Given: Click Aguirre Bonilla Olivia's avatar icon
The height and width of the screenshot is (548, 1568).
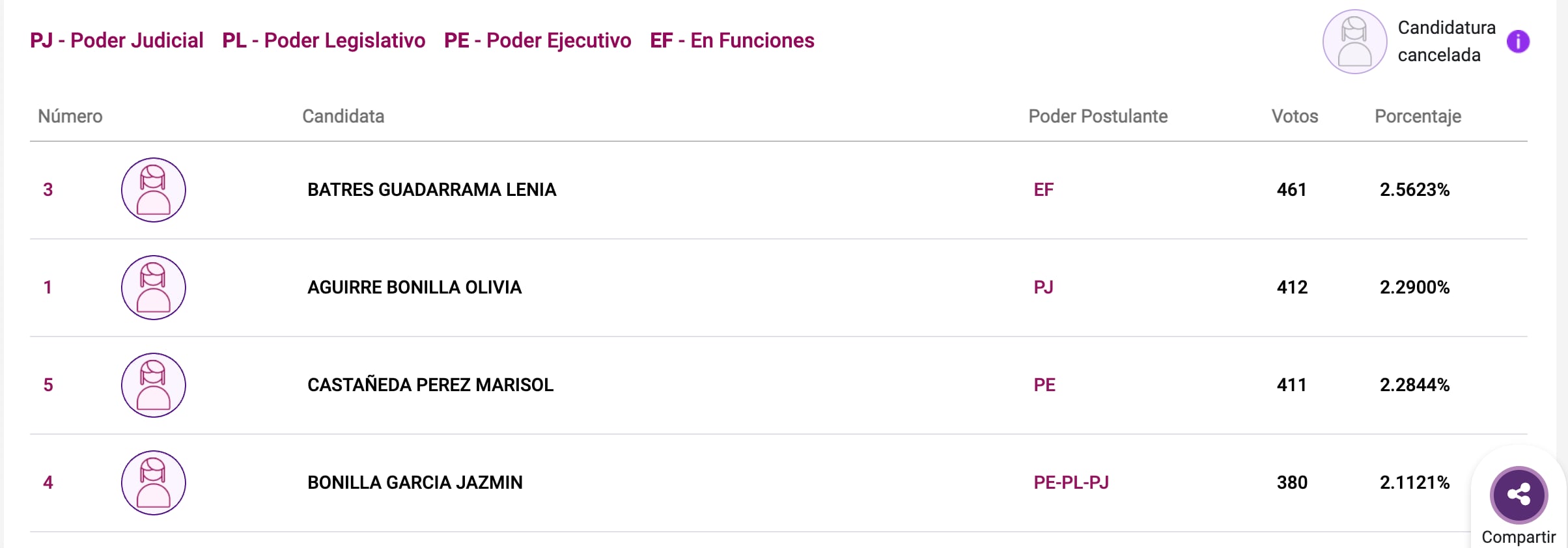Looking at the screenshot, I should click(154, 288).
